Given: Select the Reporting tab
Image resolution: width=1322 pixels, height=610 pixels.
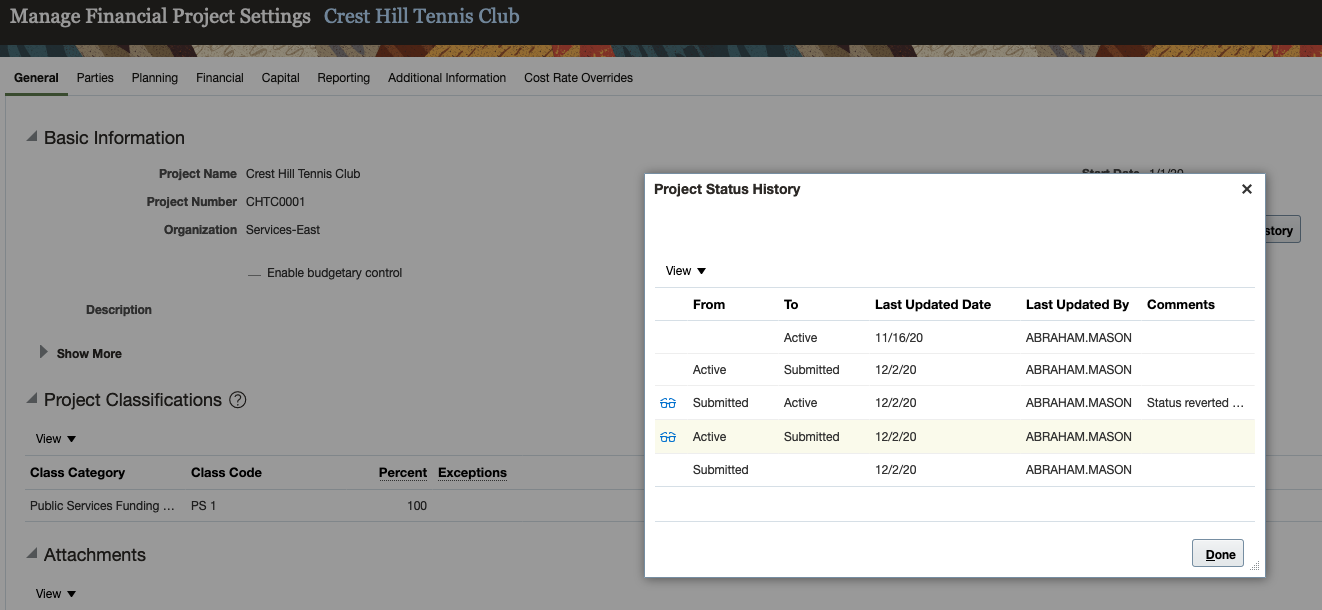Looking at the screenshot, I should (344, 78).
